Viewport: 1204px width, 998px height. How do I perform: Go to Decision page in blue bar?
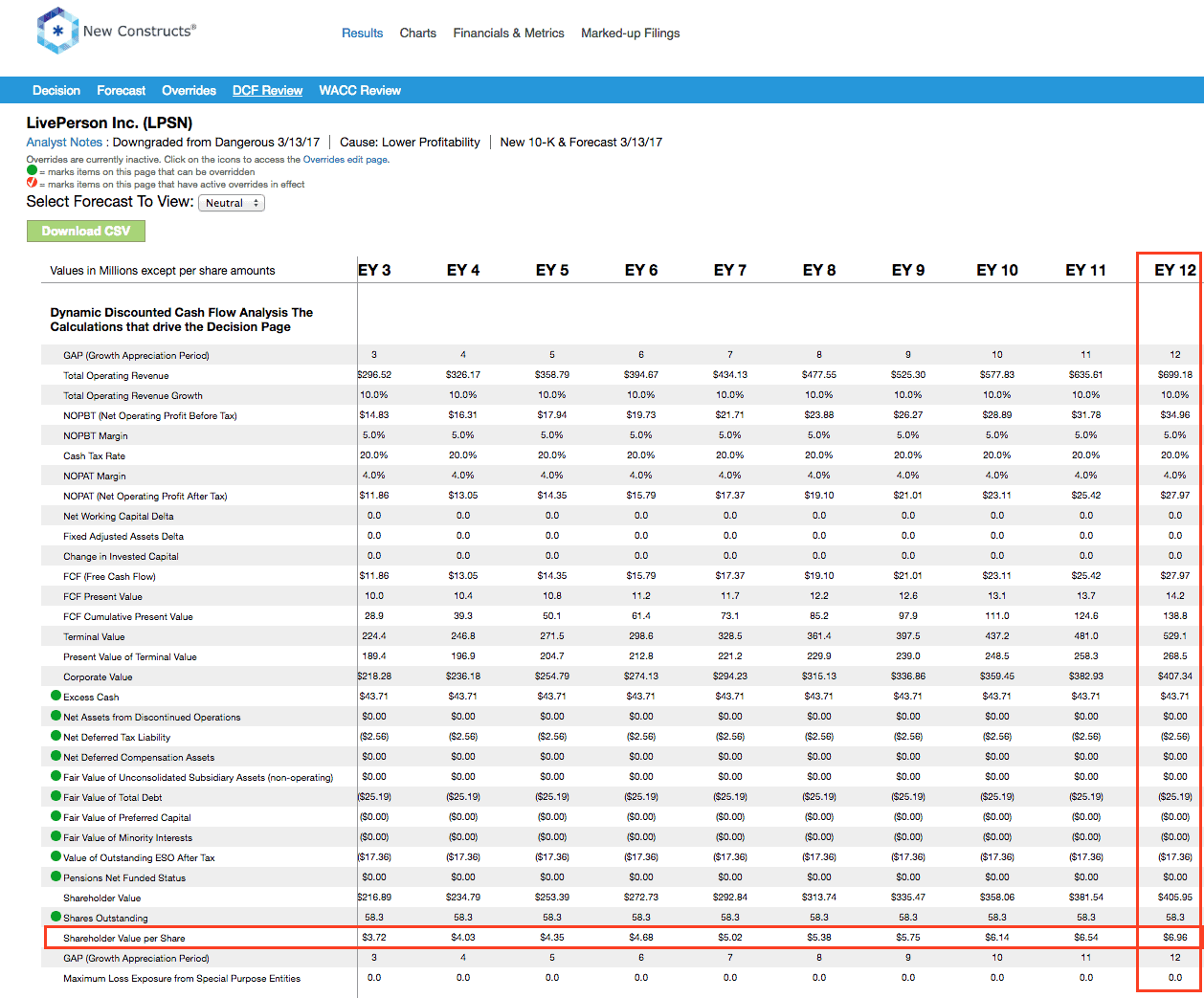tap(56, 90)
